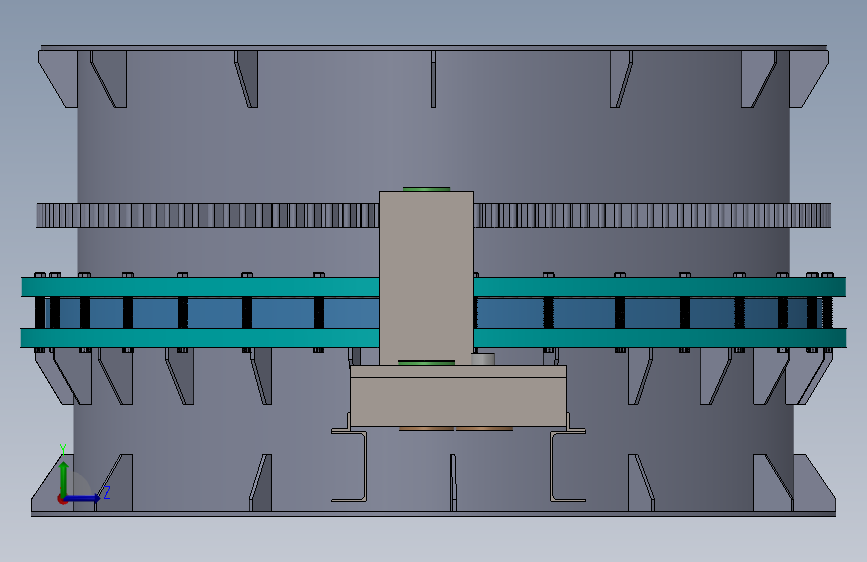Select the thin center rib under the top plate
Image resolution: width=867 pixels, height=562 pixels.
click(434, 79)
